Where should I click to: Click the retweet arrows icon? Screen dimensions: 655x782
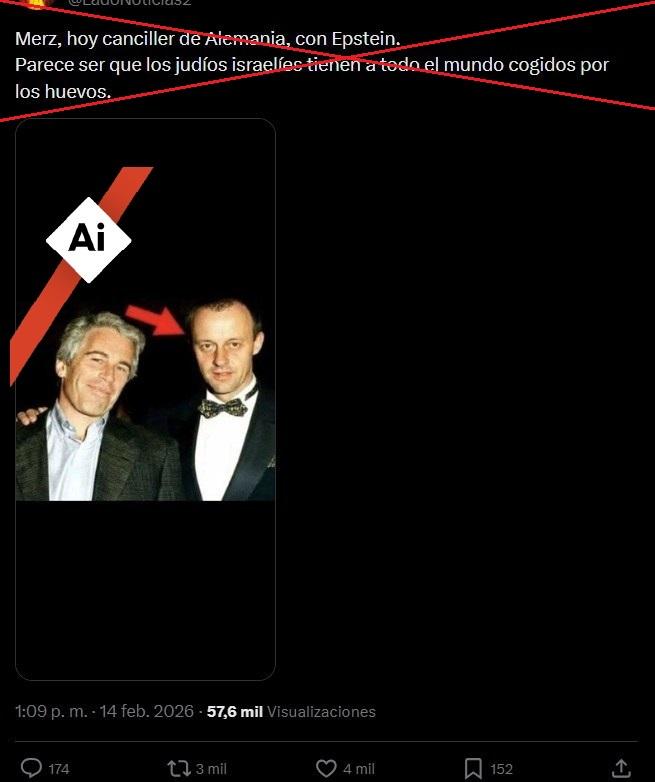pyautogui.click(x=178, y=769)
